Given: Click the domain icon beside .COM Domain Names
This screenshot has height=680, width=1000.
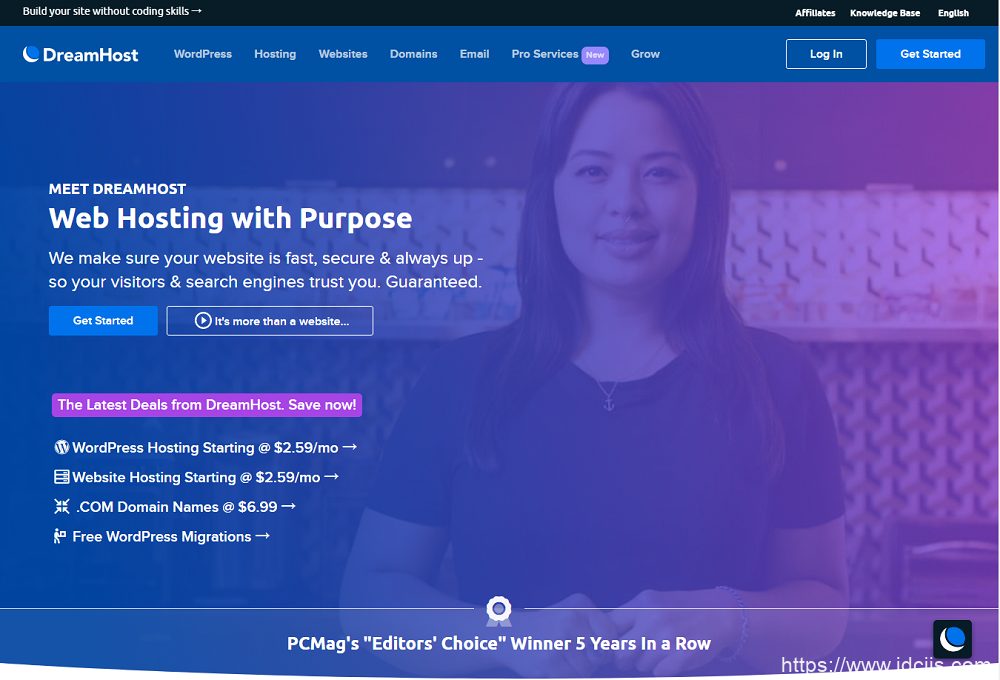Looking at the screenshot, I should tap(61, 506).
